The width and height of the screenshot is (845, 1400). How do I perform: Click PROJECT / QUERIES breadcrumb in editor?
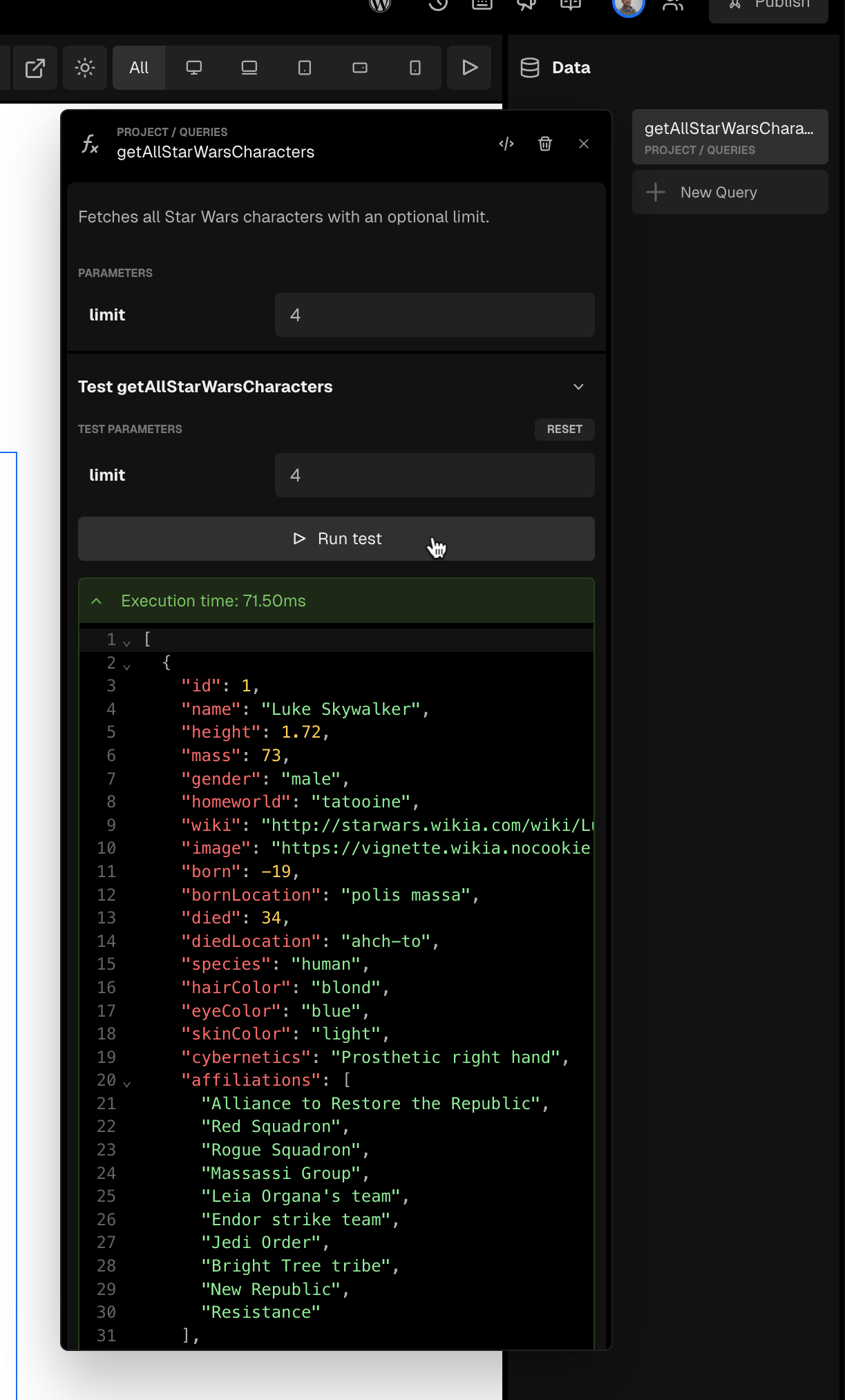click(x=172, y=132)
